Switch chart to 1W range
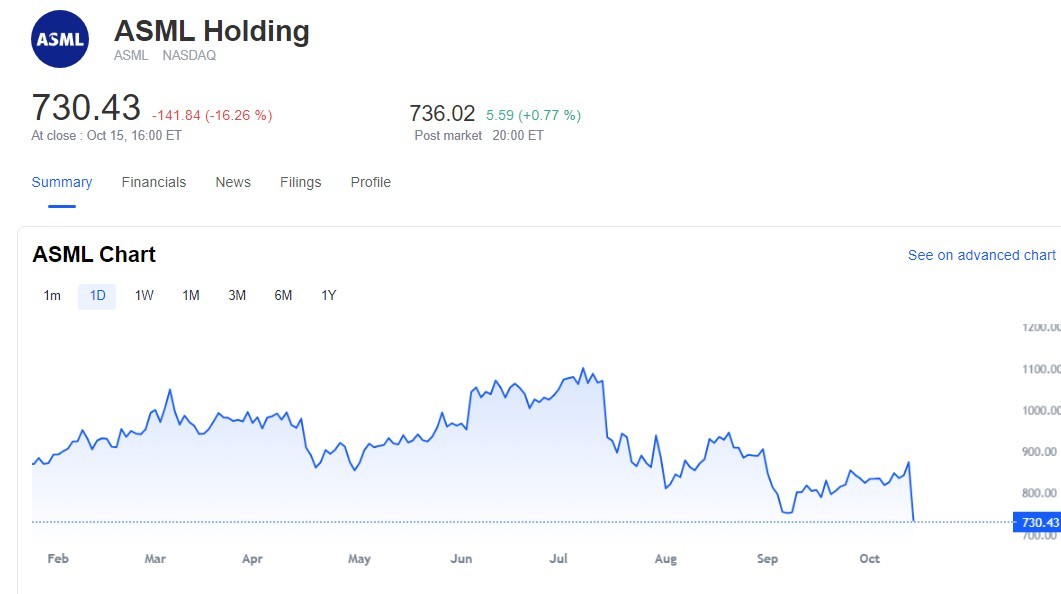Screen dimensions: 1061x594 tap(144, 295)
